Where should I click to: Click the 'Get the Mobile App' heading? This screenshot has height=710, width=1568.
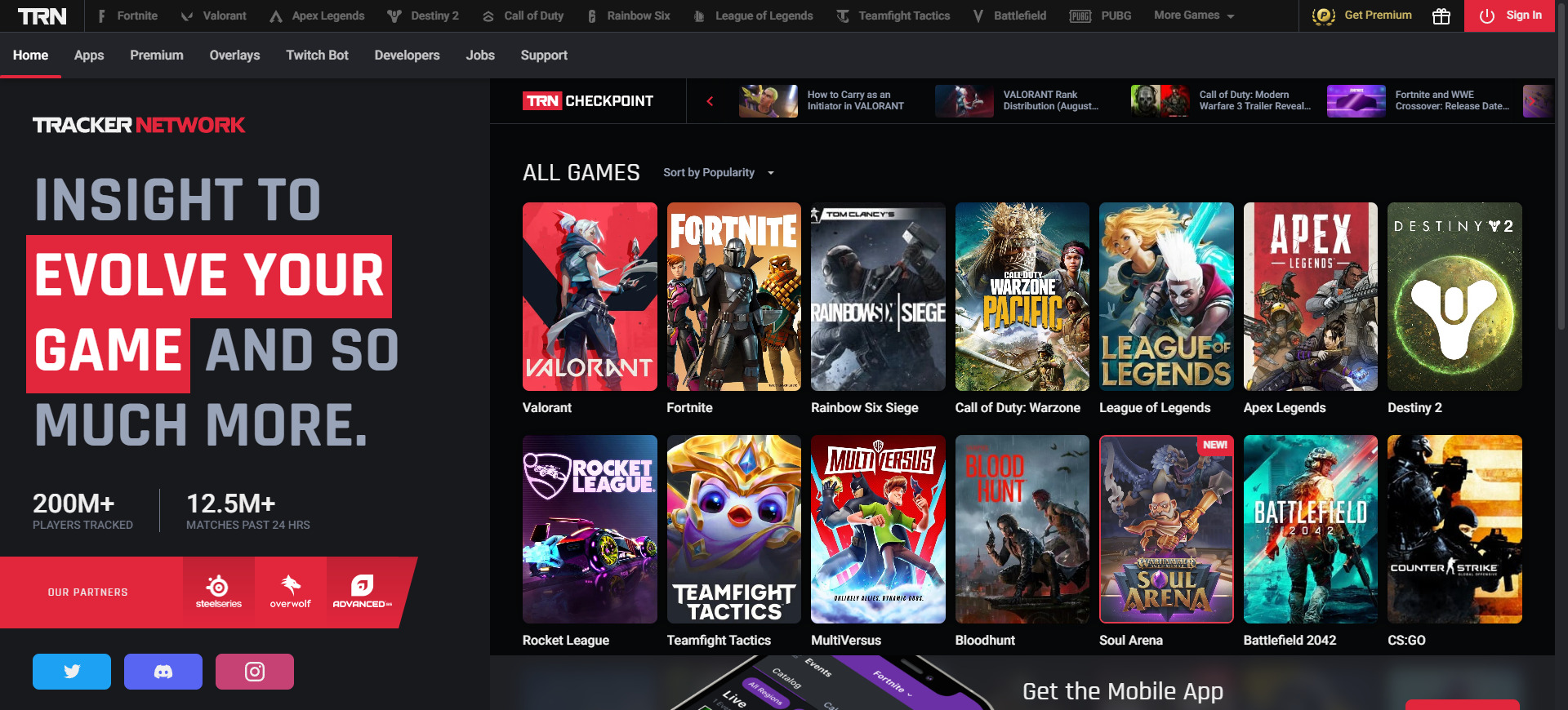point(1123,691)
